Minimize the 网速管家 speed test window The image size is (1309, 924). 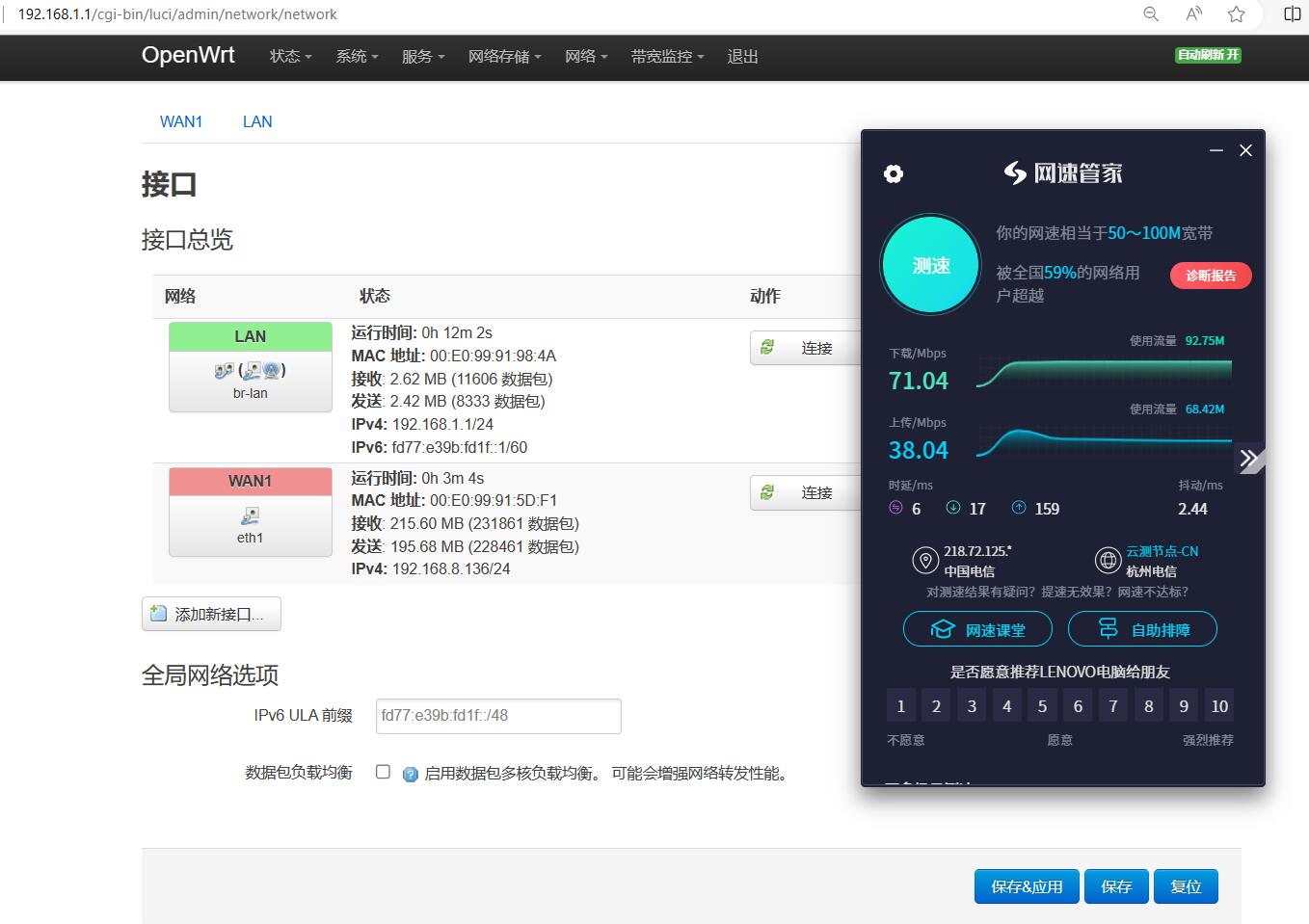coord(1216,150)
